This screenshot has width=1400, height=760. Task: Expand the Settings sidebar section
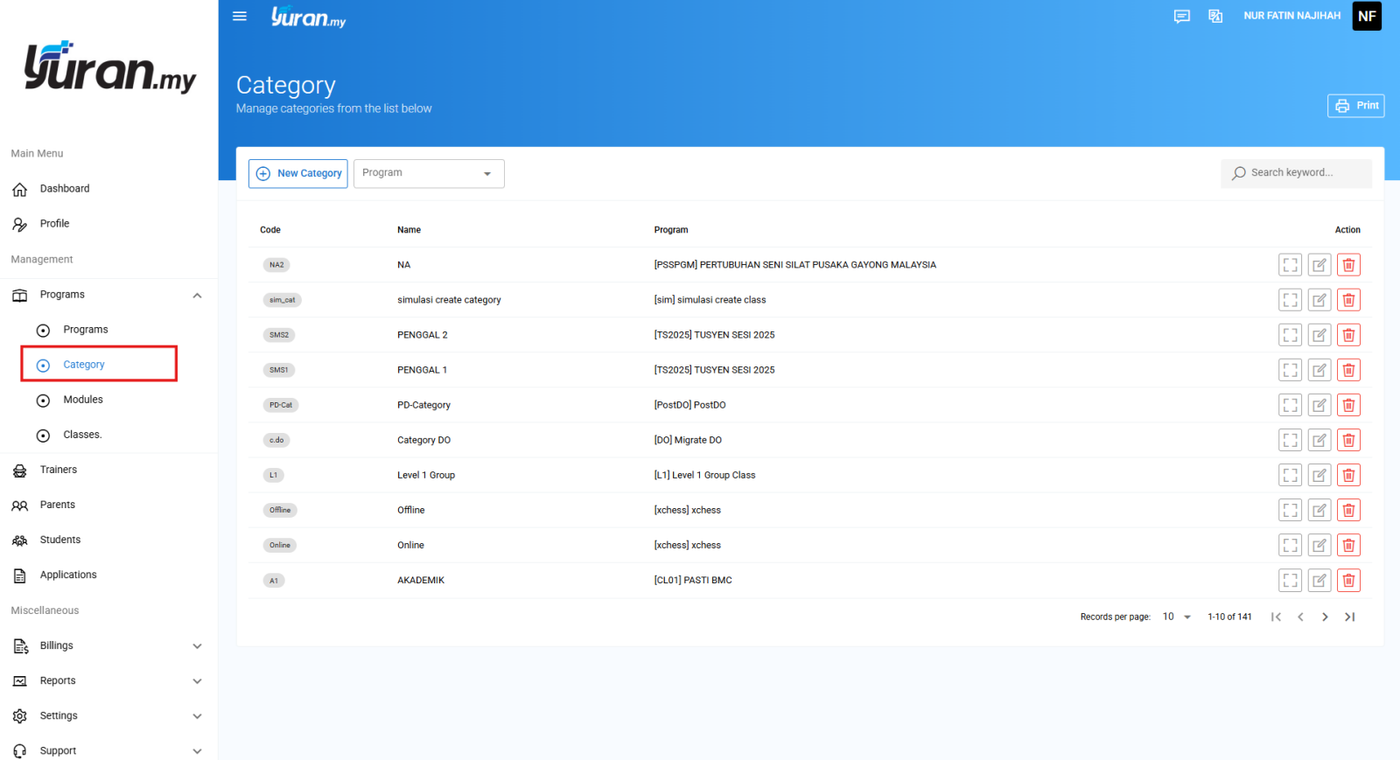pyautogui.click(x=197, y=716)
